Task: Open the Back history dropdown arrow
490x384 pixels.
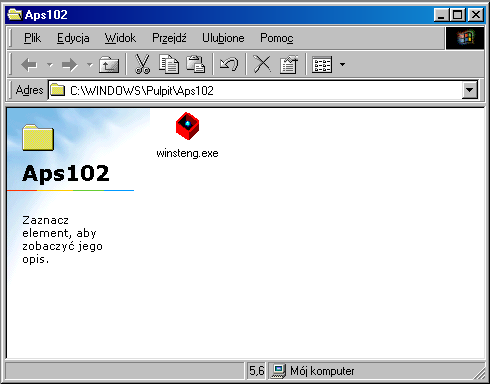Action: [x=50, y=64]
